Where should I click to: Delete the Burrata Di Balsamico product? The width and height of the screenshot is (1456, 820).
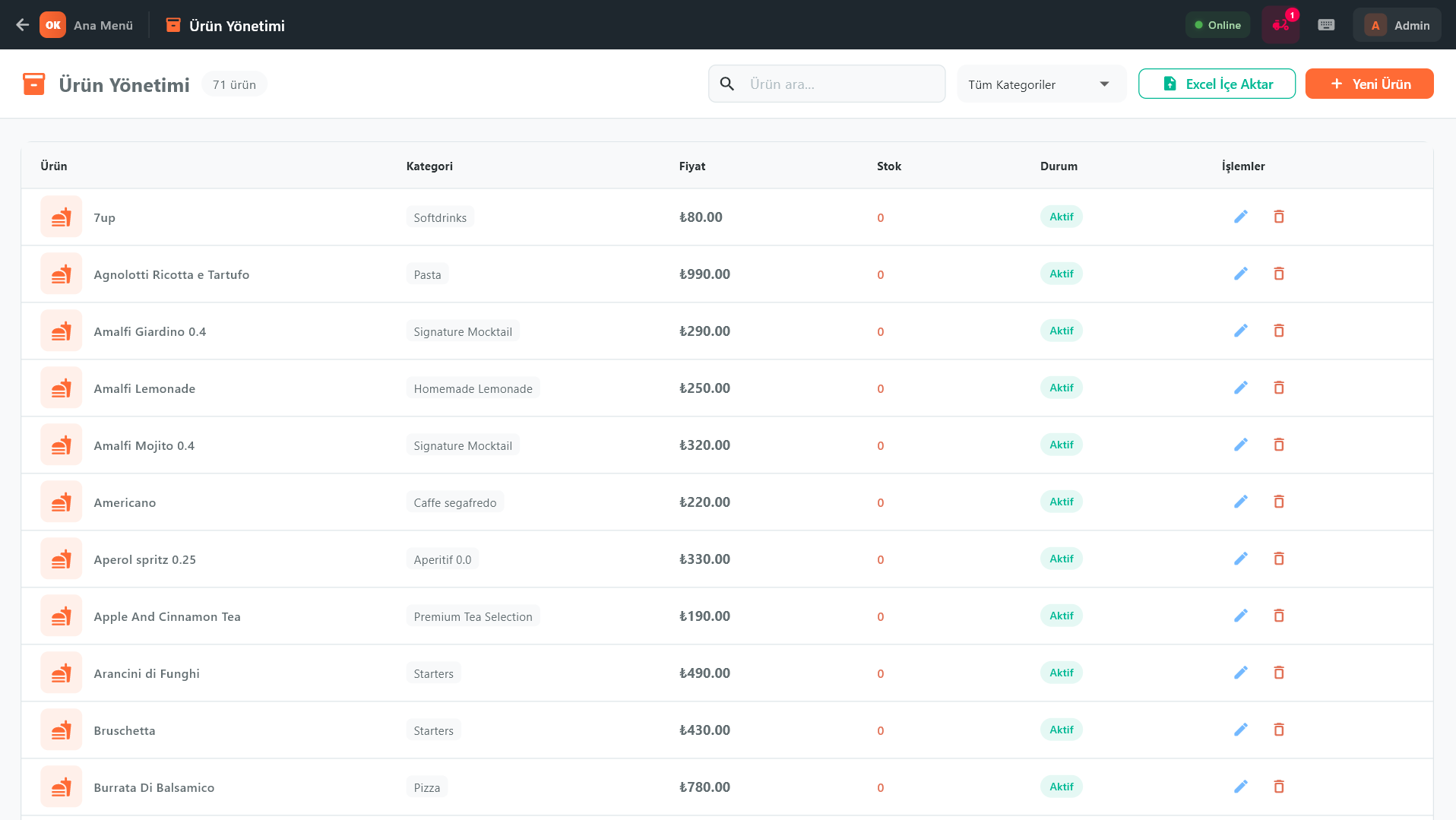pyautogui.click(x=1279, y=787)
